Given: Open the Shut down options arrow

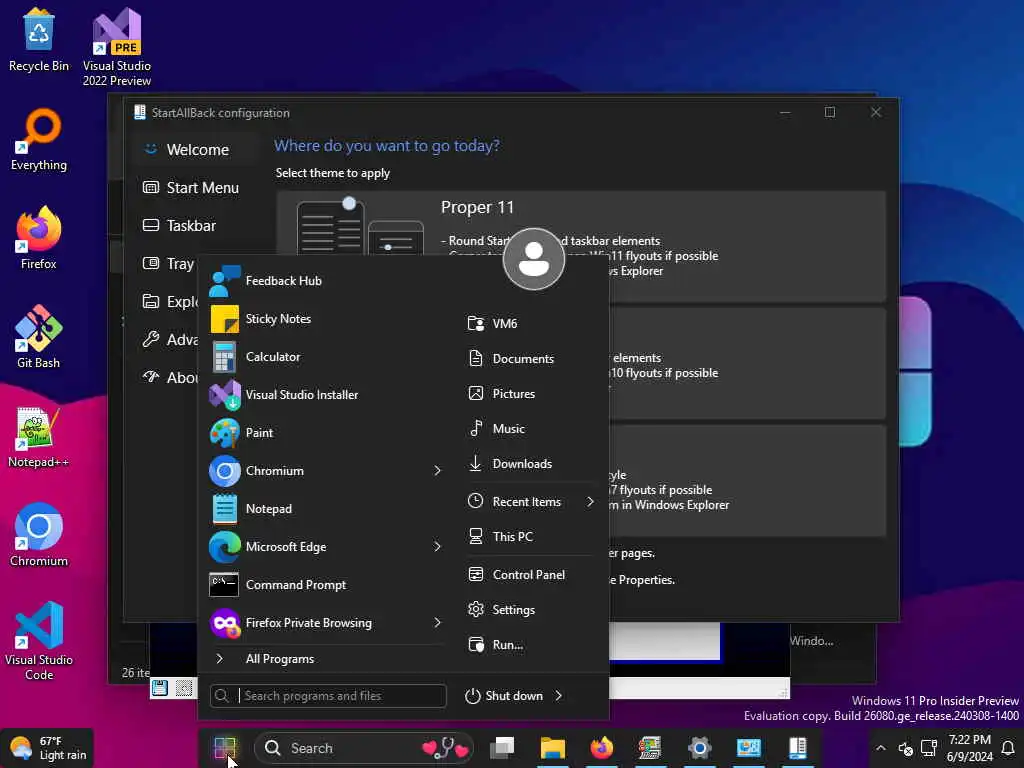Looking at the screenshot, I should (559, 696).
